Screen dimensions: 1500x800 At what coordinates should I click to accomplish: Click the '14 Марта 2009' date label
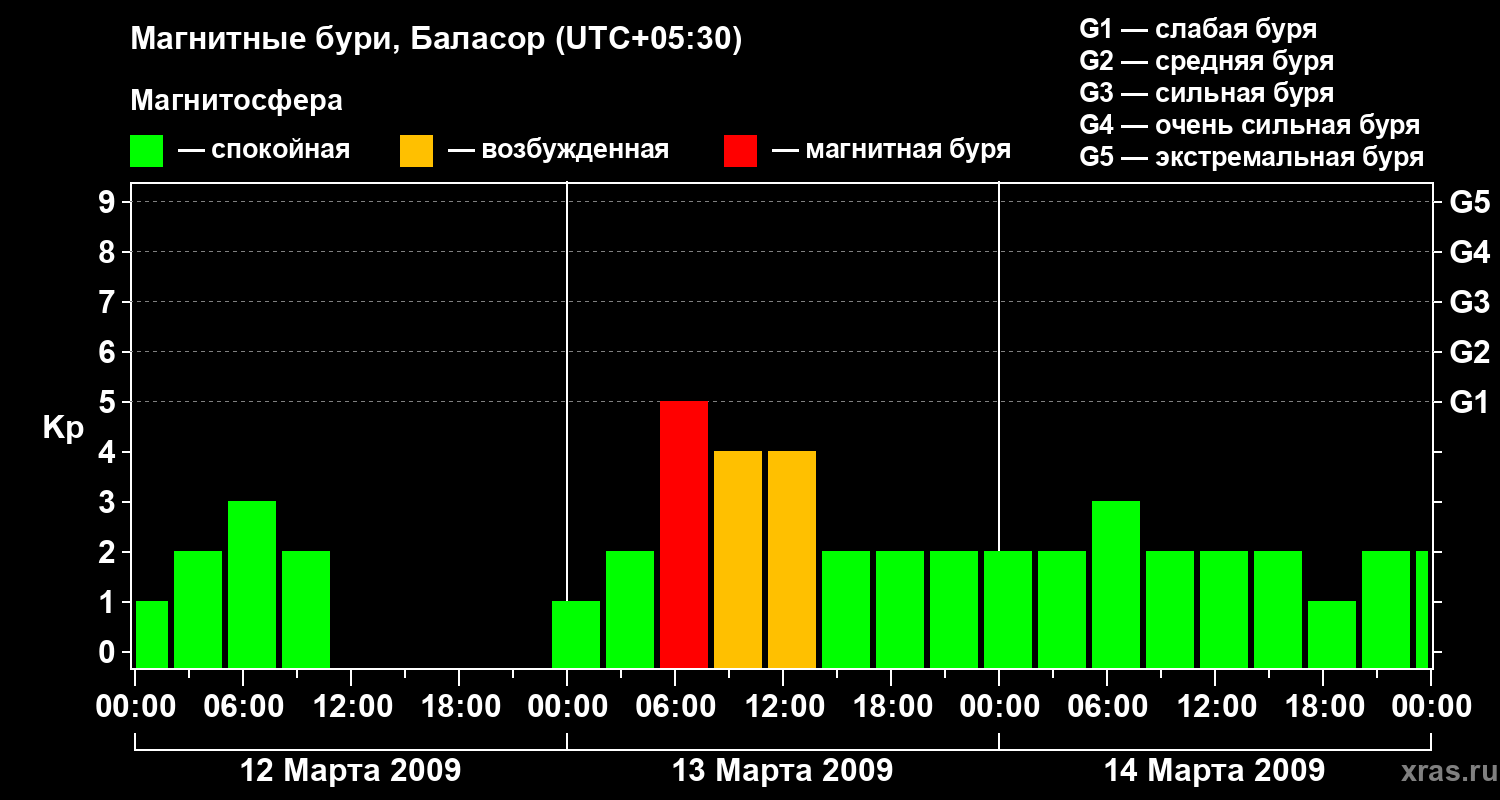click(x=1215, y=771)
